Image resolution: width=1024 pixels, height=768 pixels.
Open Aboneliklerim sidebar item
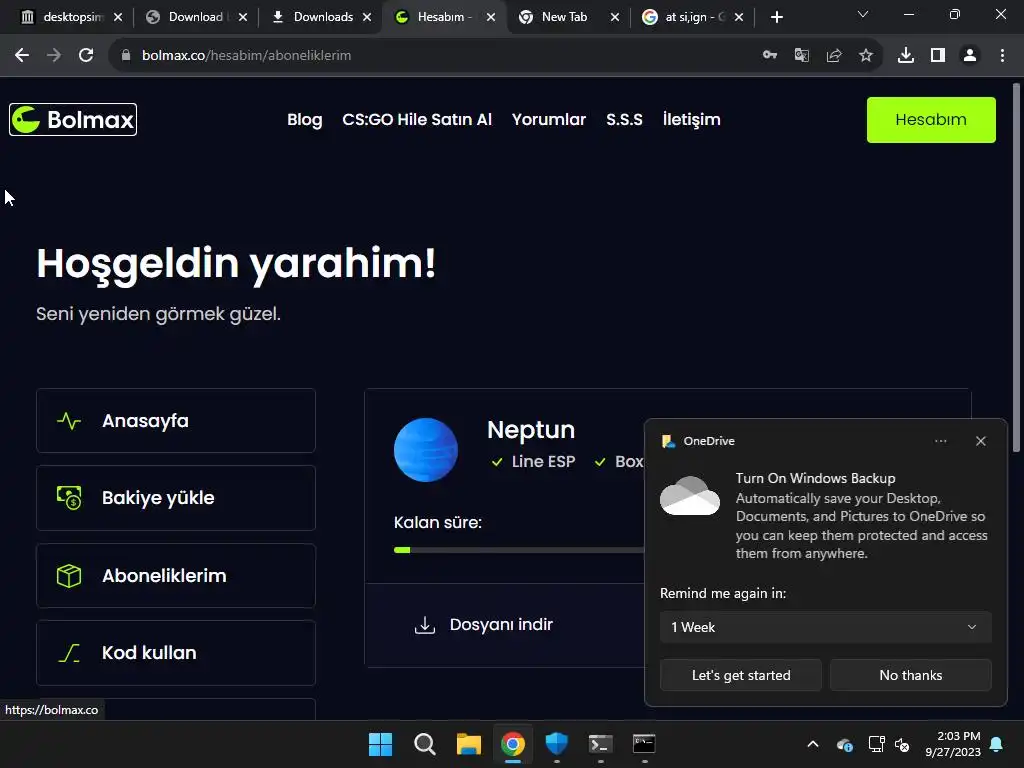pos(176,575)
